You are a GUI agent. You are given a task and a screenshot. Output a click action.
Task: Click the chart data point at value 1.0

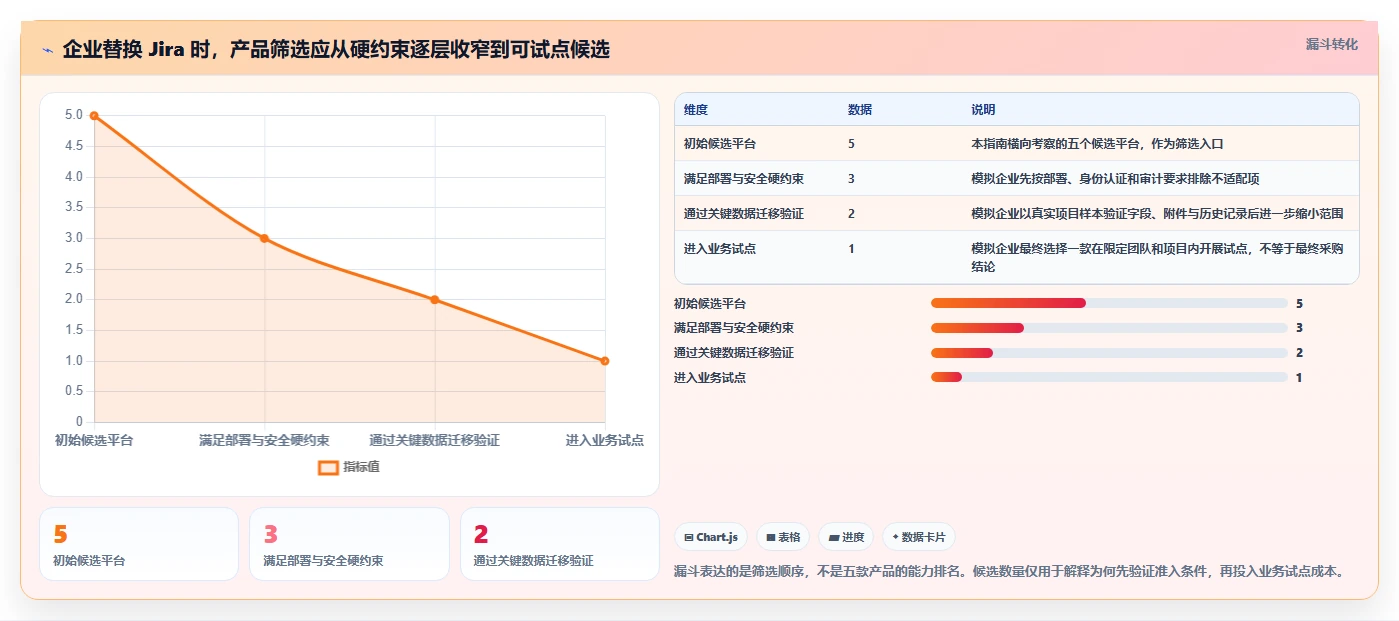click(605, 361)
